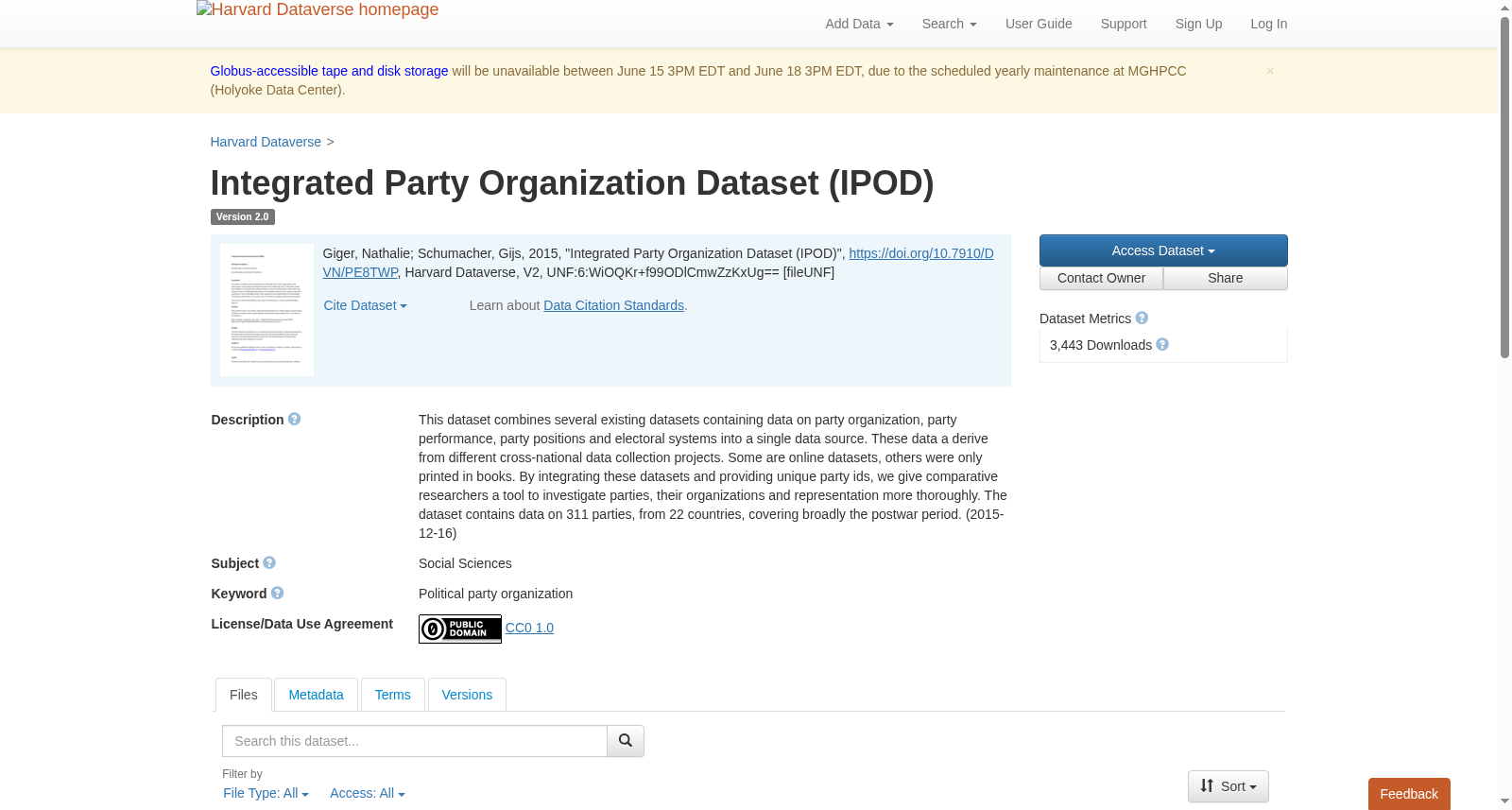The height and width of the screenshot is (810, 1512).
Task: Click the Public Domain CC0 badge
Action: point(460,629)
